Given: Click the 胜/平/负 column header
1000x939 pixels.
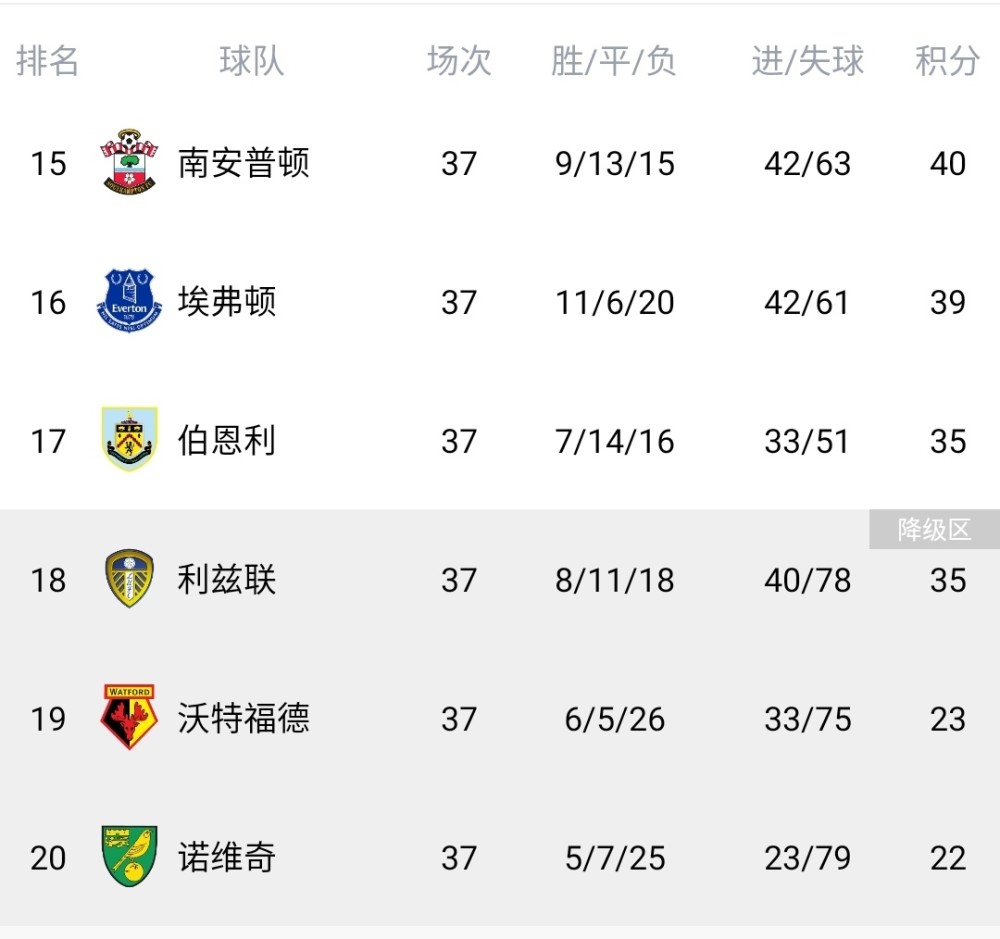Looking at the screenshot, I should [x=614, y=61].
